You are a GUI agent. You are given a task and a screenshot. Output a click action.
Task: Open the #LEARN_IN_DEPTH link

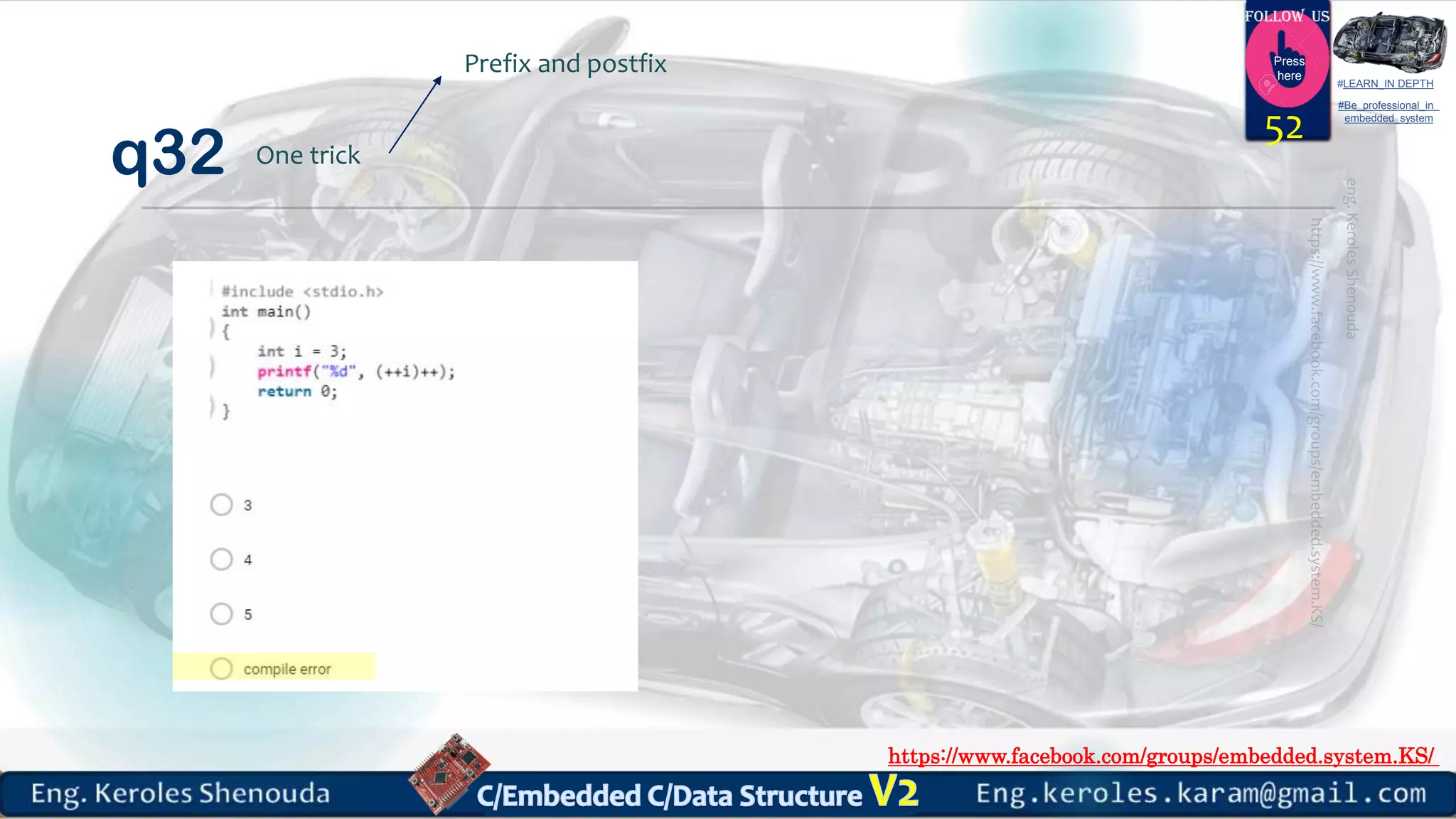(x=1385, y=84)
